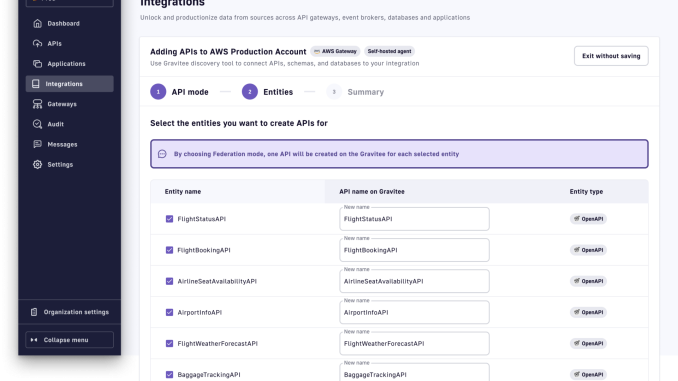Edit the FlightBookingAPI new name field

click(414, 250)
